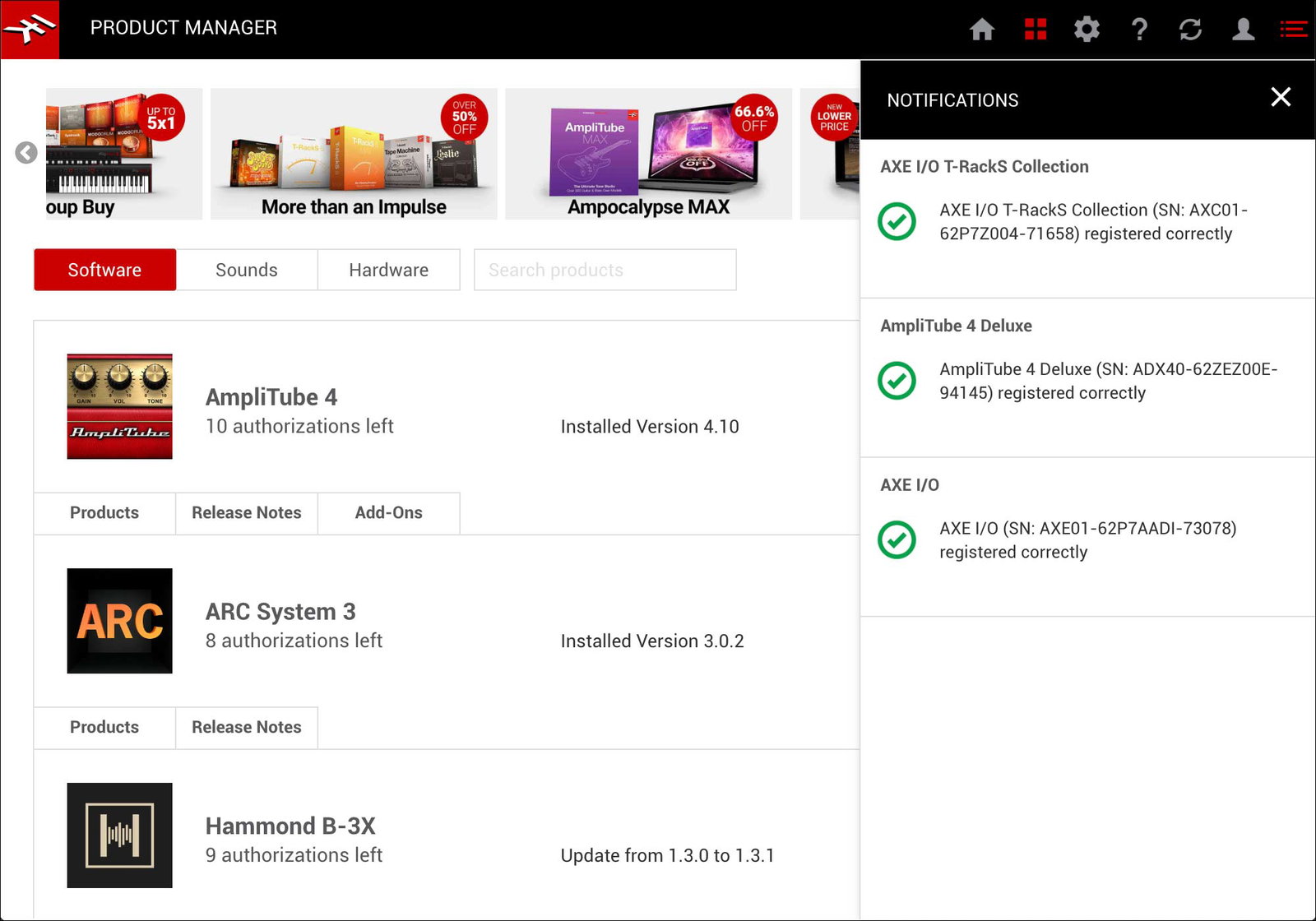The image size is (1316, 921).
Task: Click the PRODUCT MANAGER title
Action: click(x=183, y=28)
